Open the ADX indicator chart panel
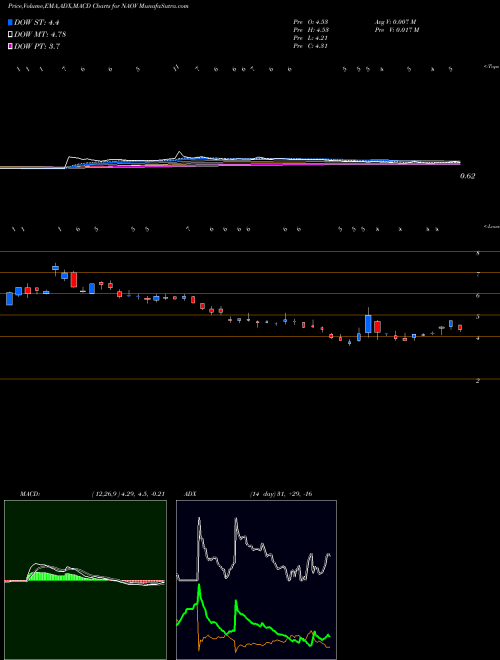Viewport: 500px width, 660px height. [x=256, y=580]
